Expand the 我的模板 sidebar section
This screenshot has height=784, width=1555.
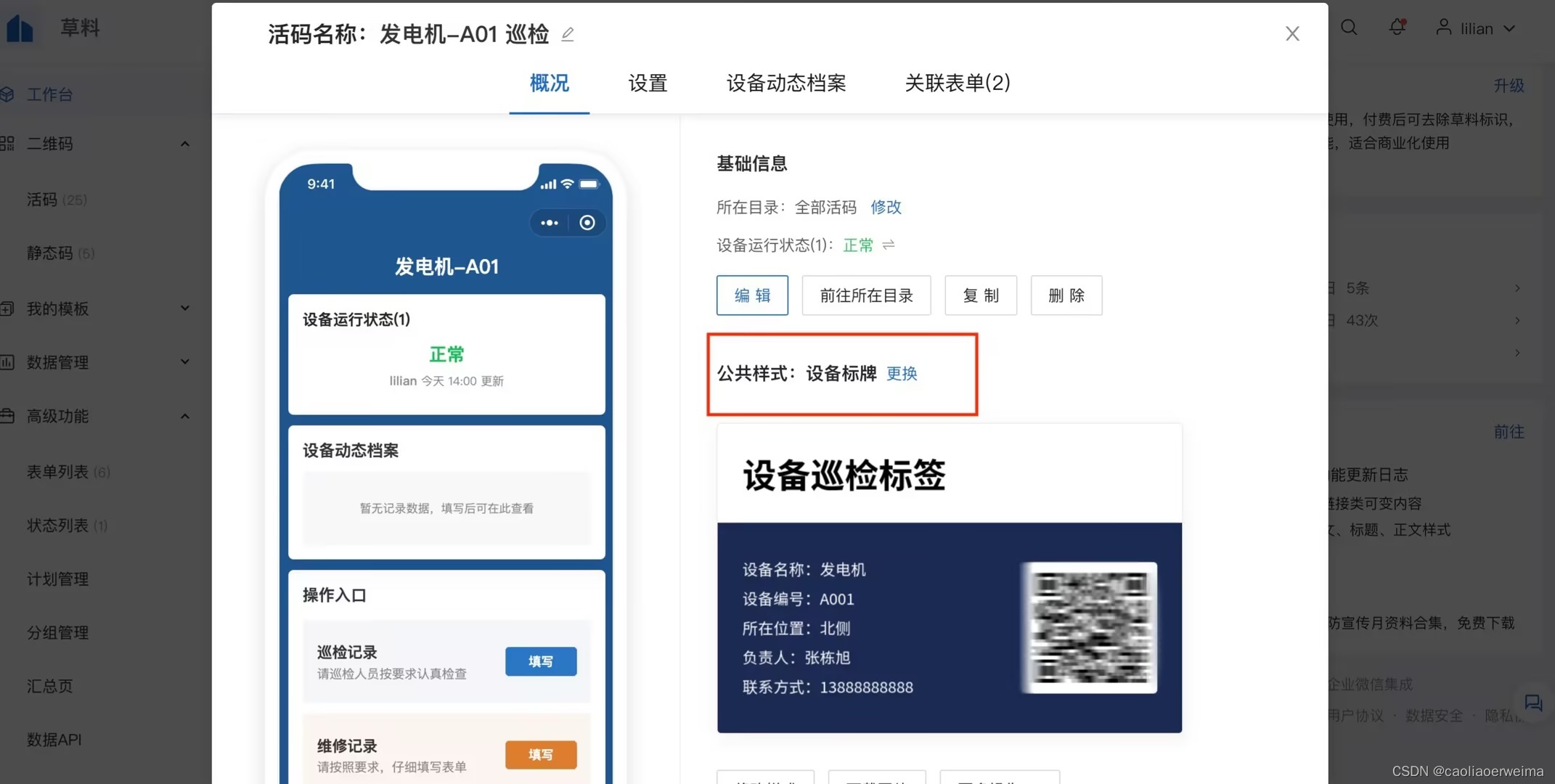(185, 309)
